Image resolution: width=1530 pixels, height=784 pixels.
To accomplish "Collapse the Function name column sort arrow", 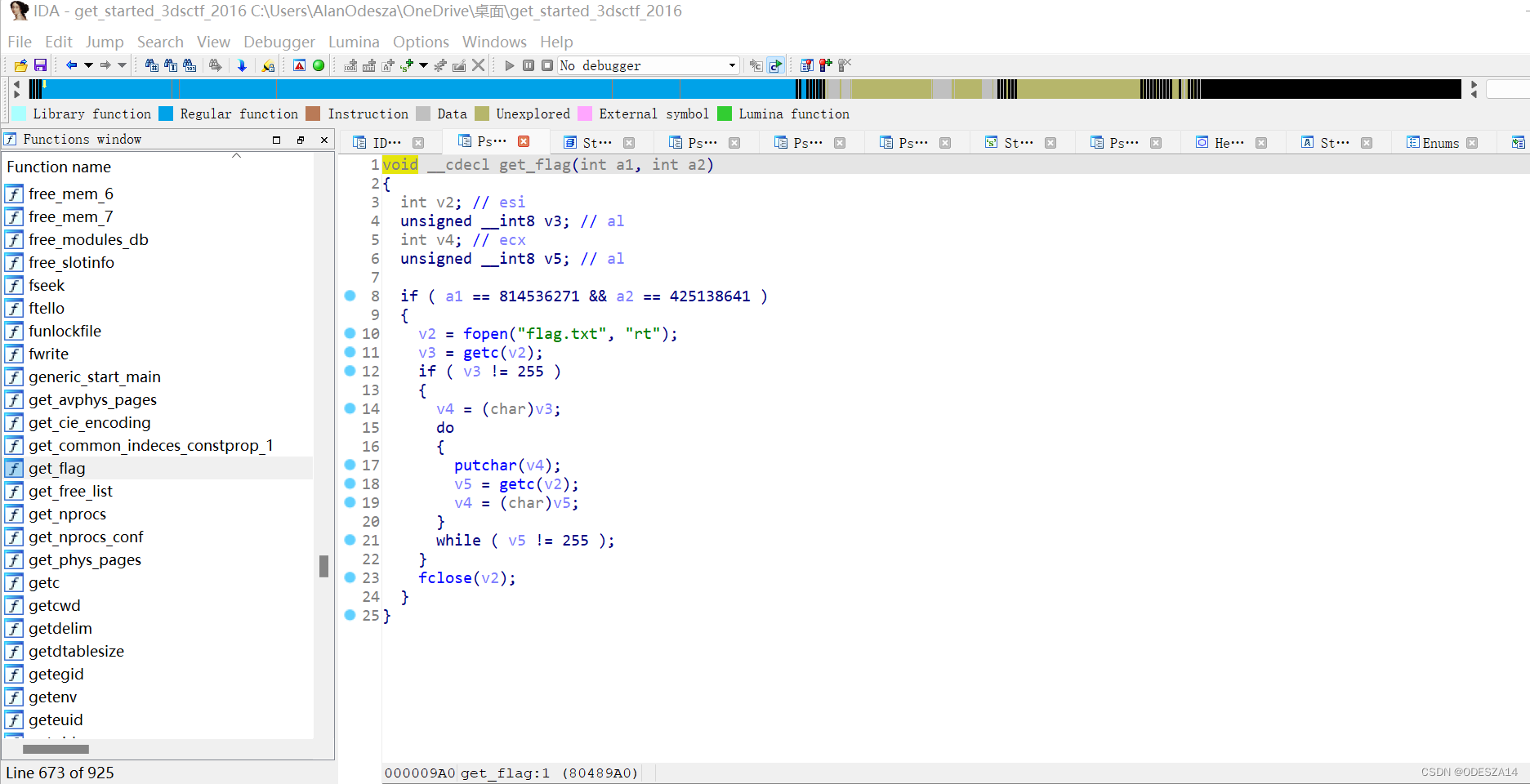I will [236, 154].
